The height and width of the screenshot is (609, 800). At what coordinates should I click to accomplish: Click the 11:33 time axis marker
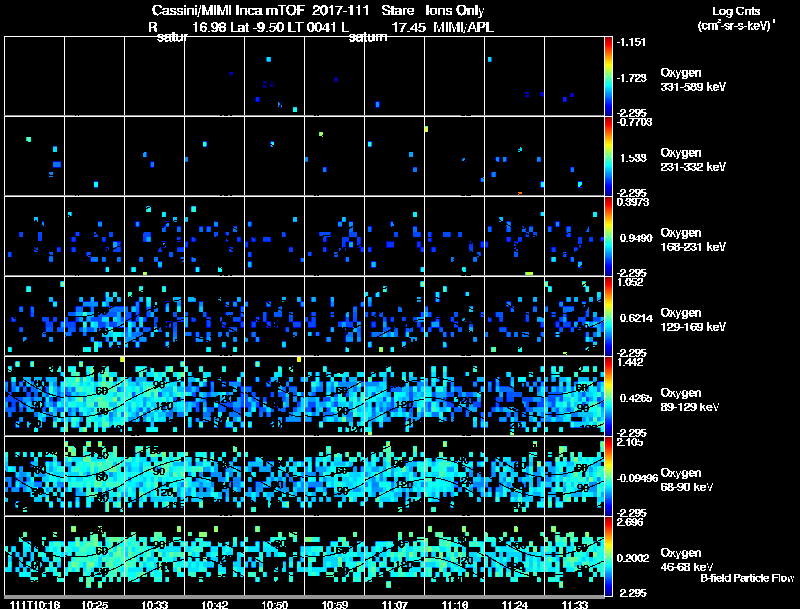tap(575, 604)
